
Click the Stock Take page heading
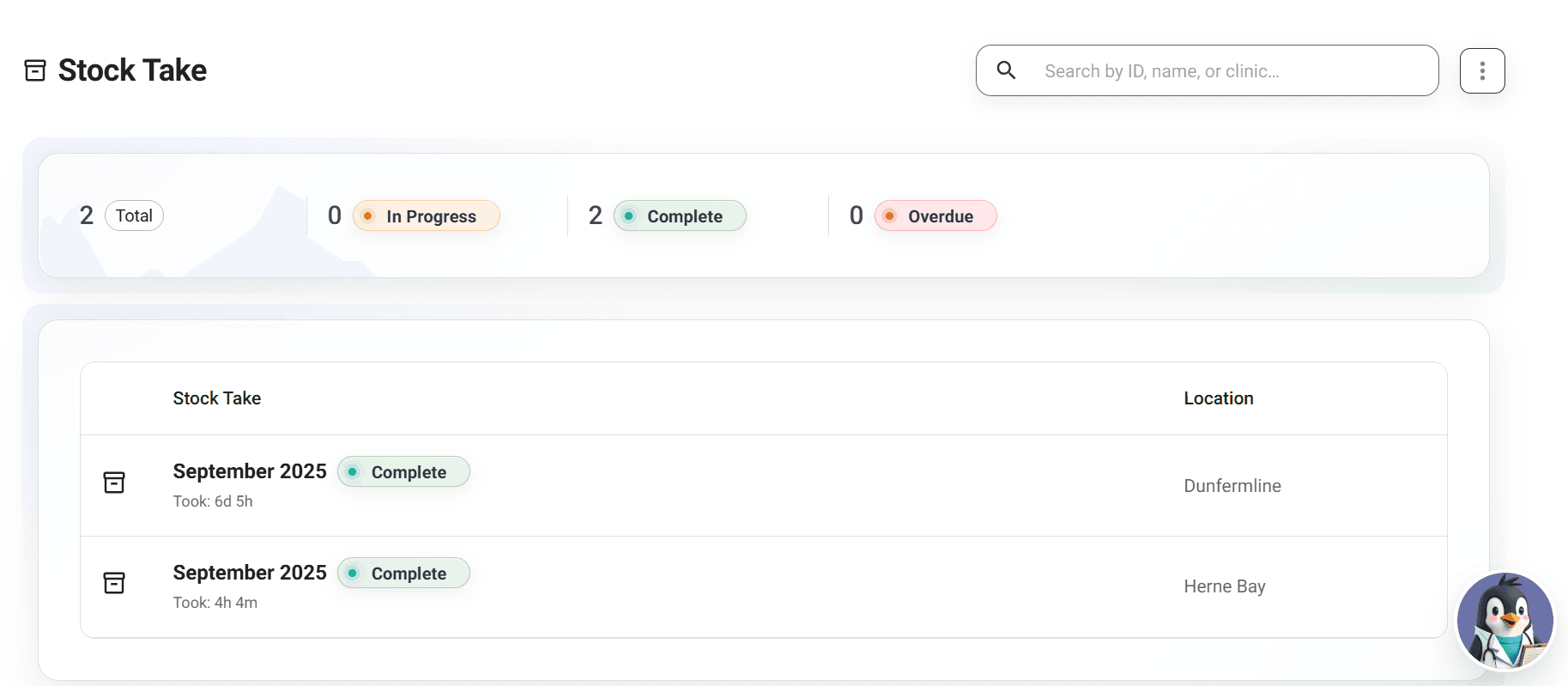132,70
